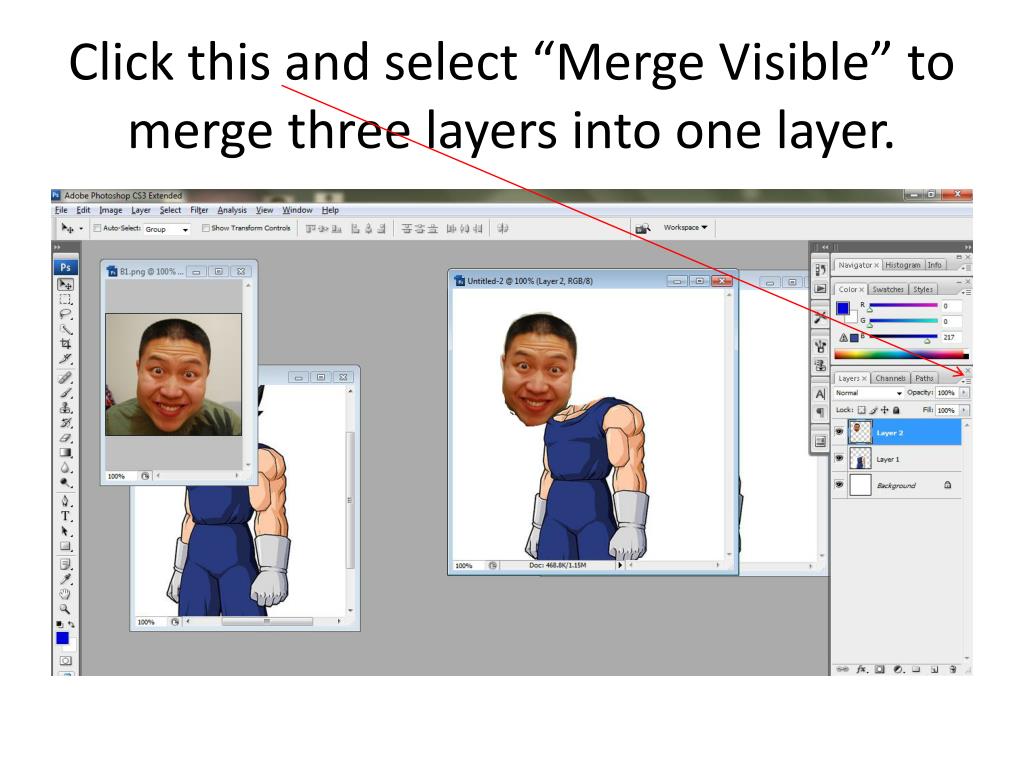Select the Dodge tool
This screenshot has height=768, width=1024.
(x=65, y=483)
